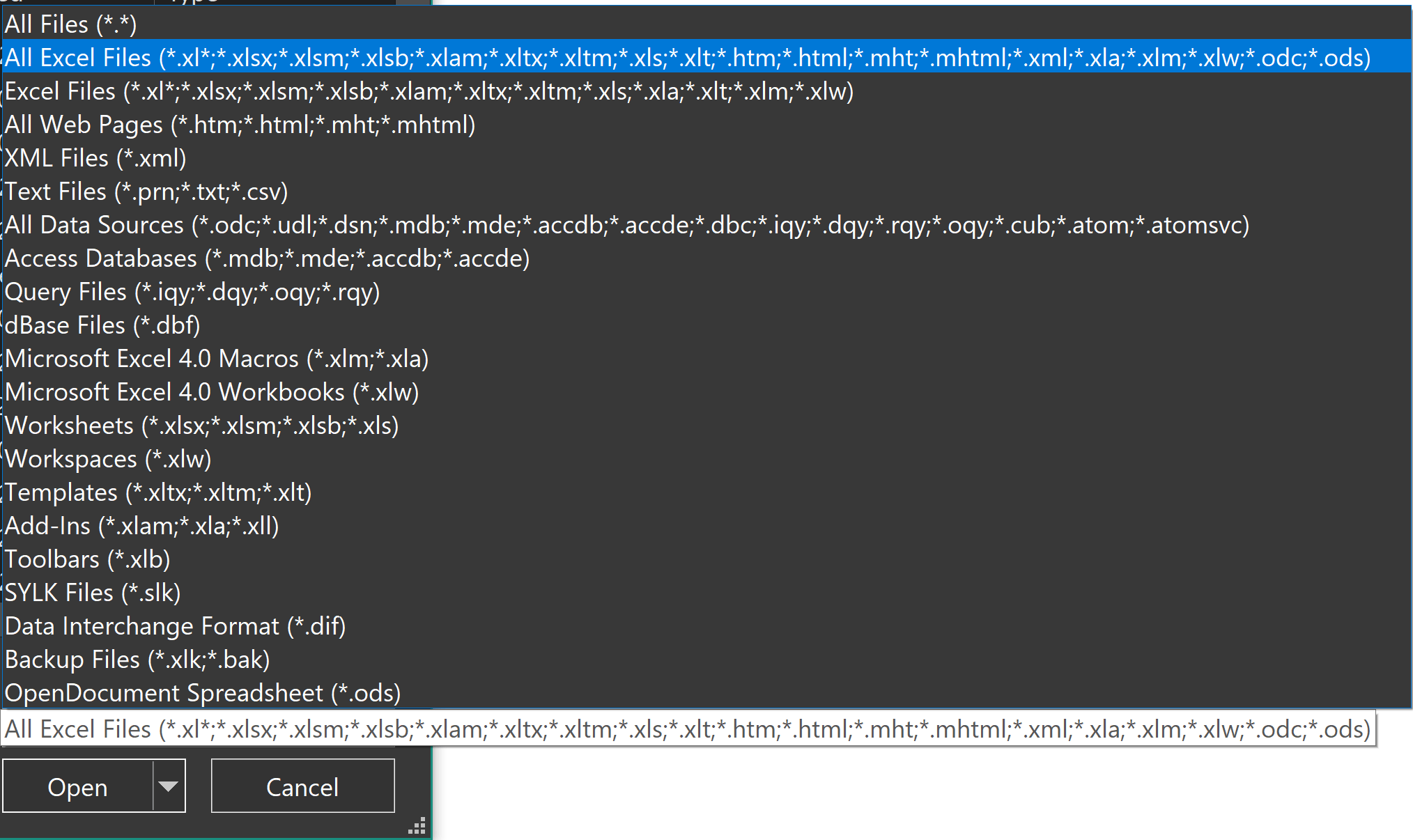Select All Web Pages file type
The height and width of the screenshot is (840, 1413).
click(240, 125)
